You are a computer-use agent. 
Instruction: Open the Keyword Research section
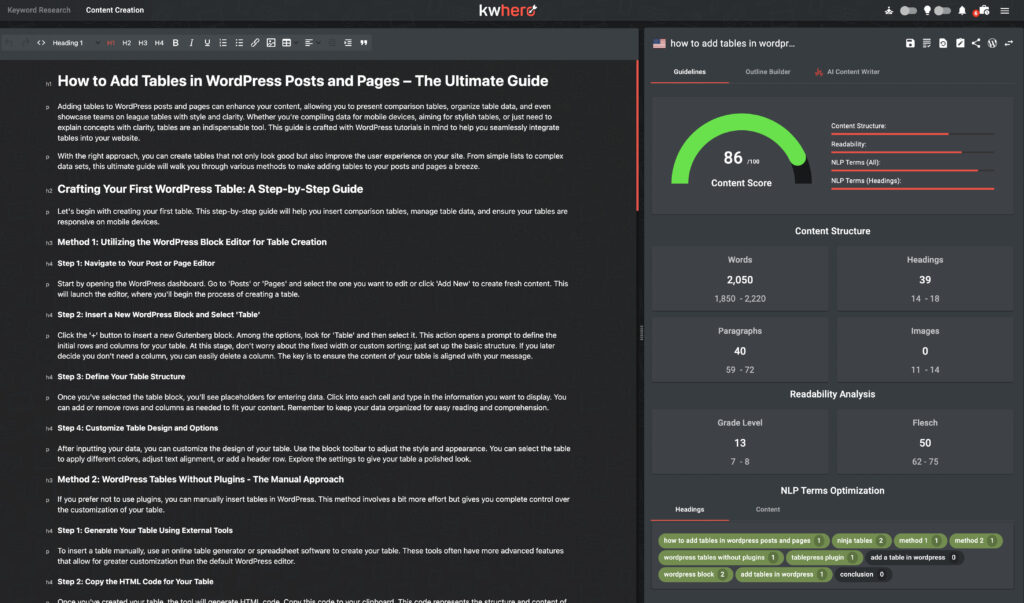click(38, 10)
